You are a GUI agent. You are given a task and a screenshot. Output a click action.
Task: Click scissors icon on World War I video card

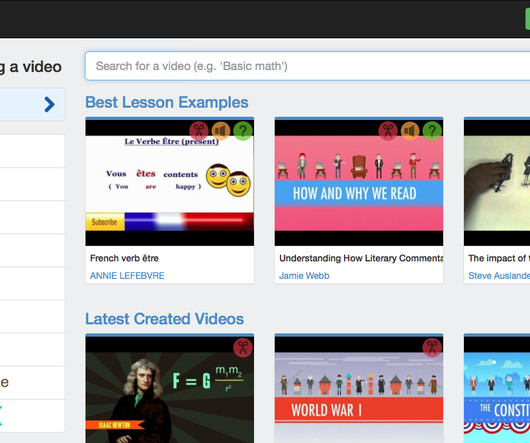432,347
